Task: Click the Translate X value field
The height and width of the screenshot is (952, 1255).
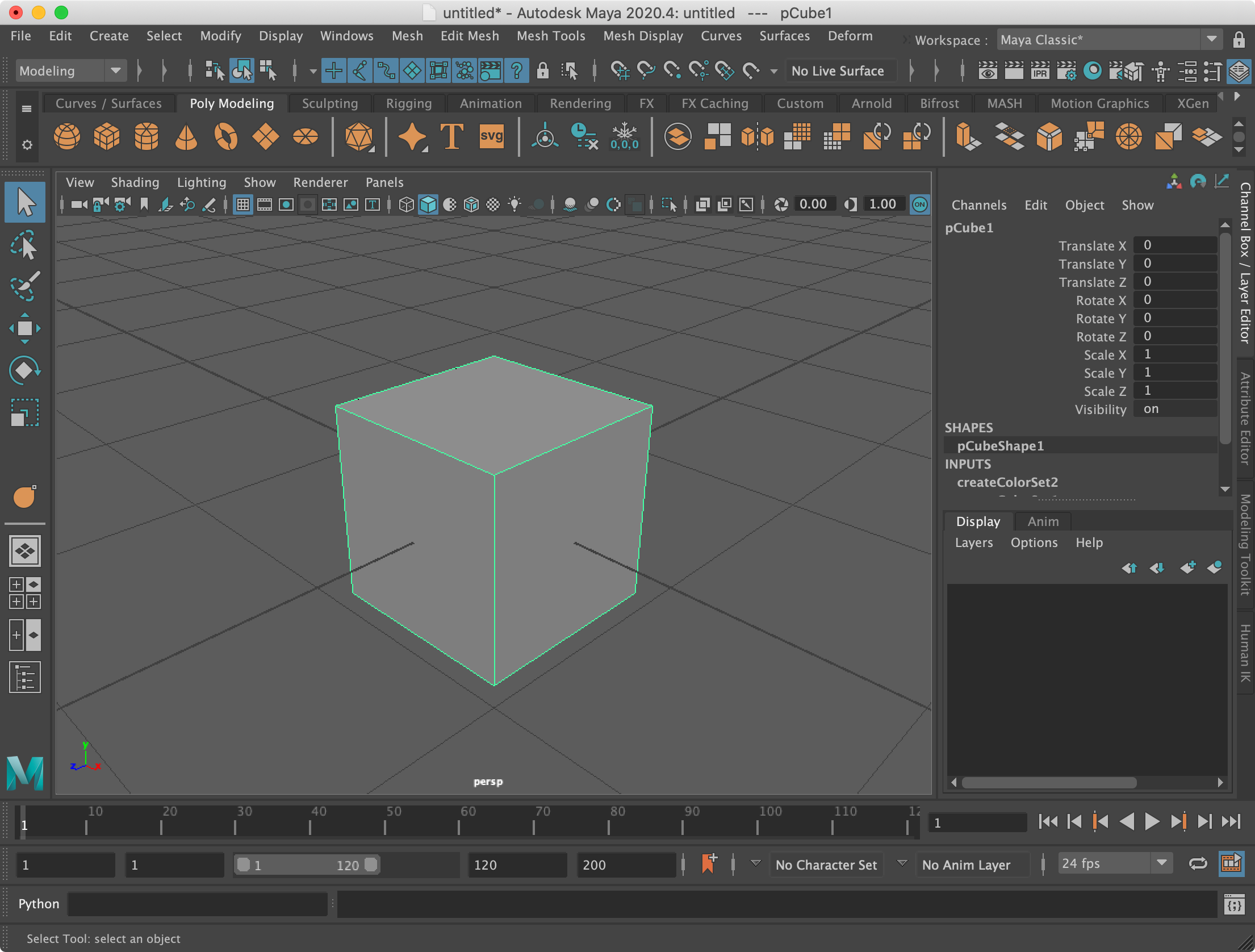Action: pyautogui.click(x=1174, y=245)
